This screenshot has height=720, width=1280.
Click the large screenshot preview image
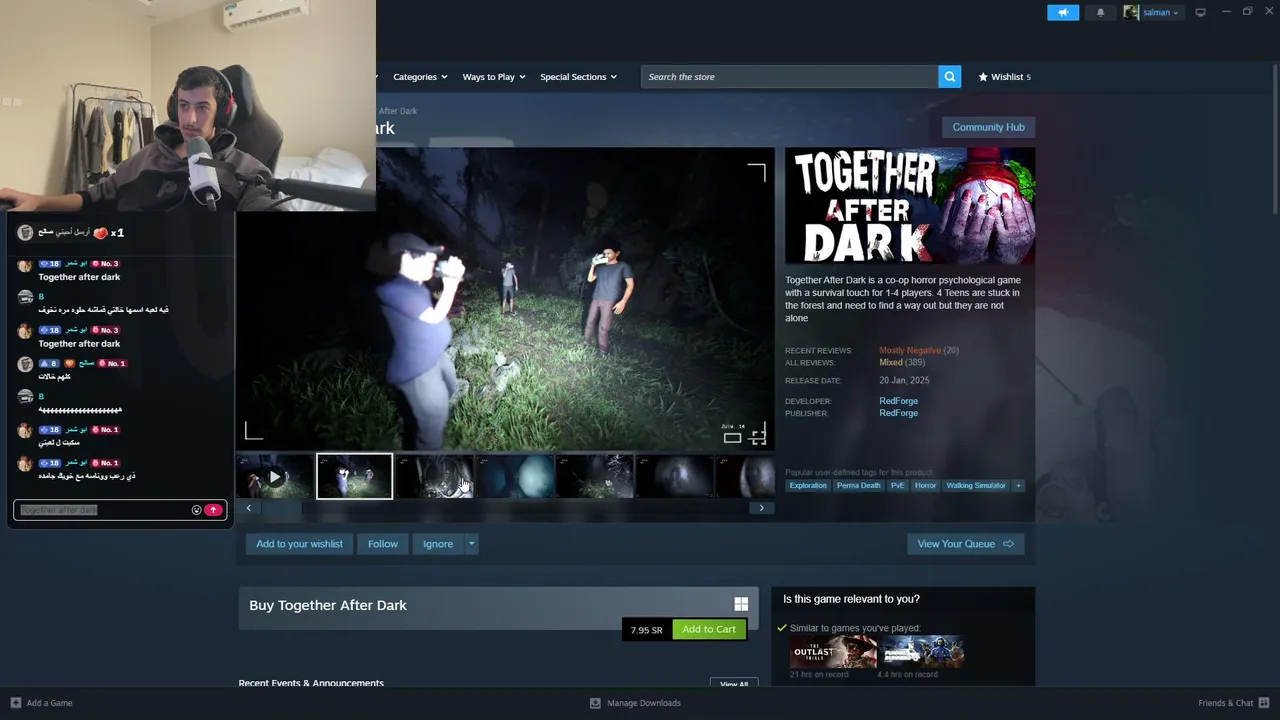pyautogui.click(x=505, y=299)
